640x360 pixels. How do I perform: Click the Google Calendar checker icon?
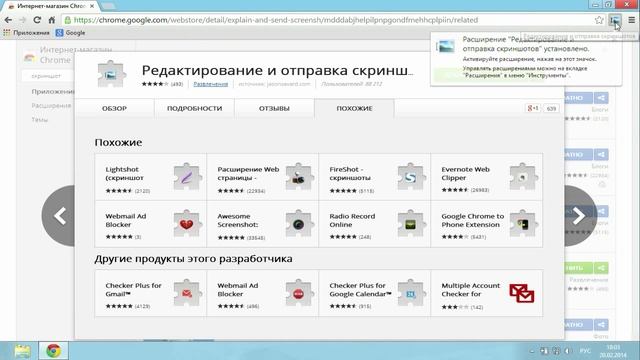[x=411, y=293]
